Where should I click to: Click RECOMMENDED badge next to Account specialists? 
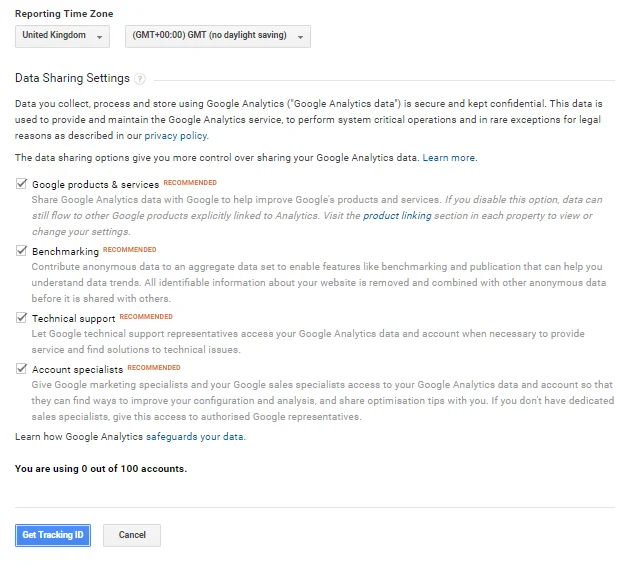click(154, 368)
